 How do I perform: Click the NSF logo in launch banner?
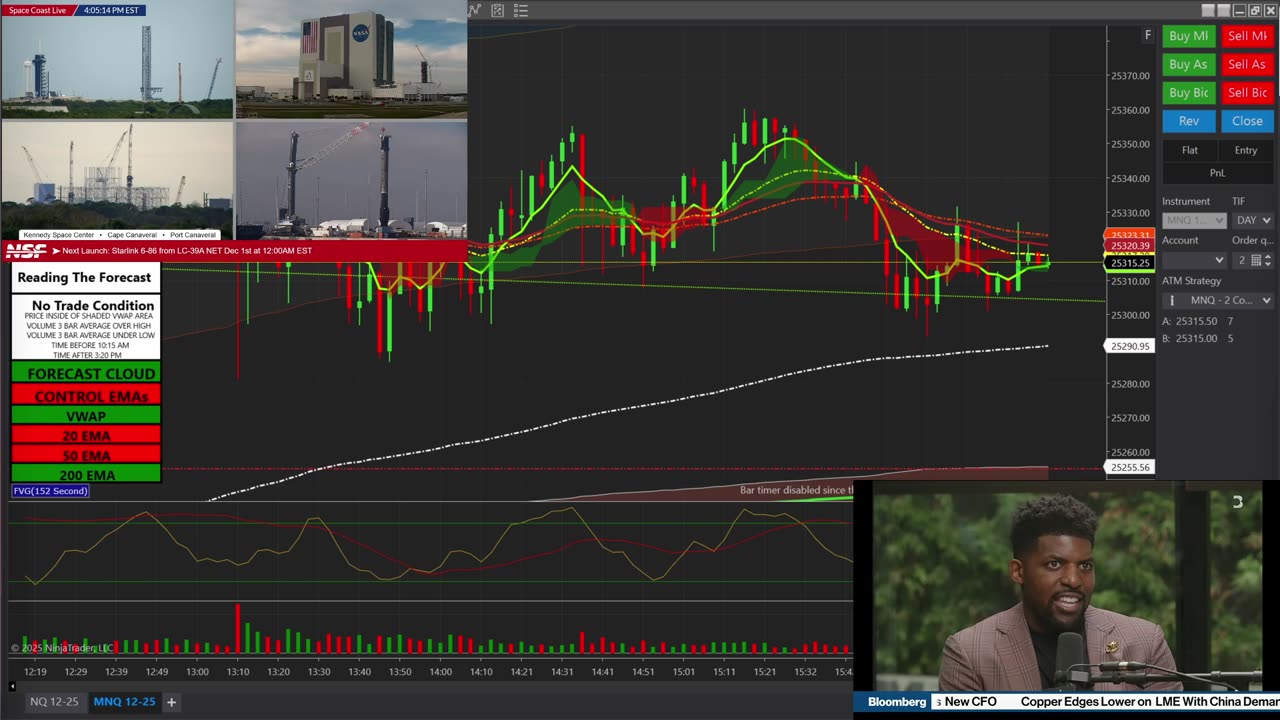[x=26, y=251]
